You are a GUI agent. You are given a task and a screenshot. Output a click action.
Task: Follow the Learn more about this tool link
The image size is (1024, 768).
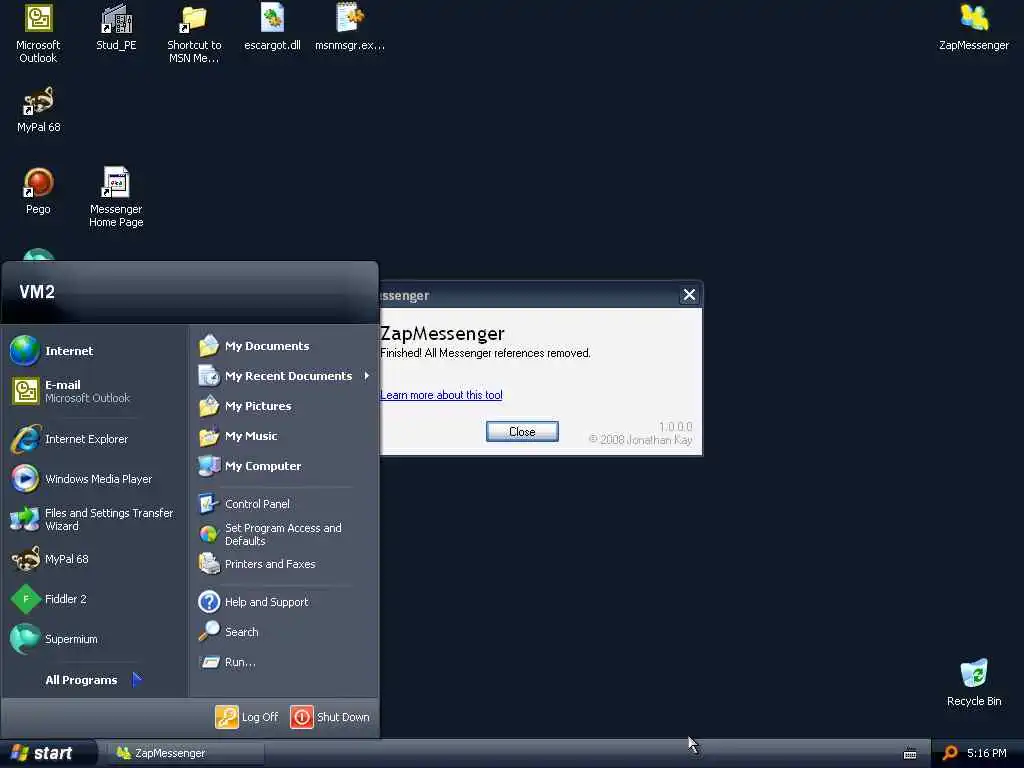(x=441, y=395)
